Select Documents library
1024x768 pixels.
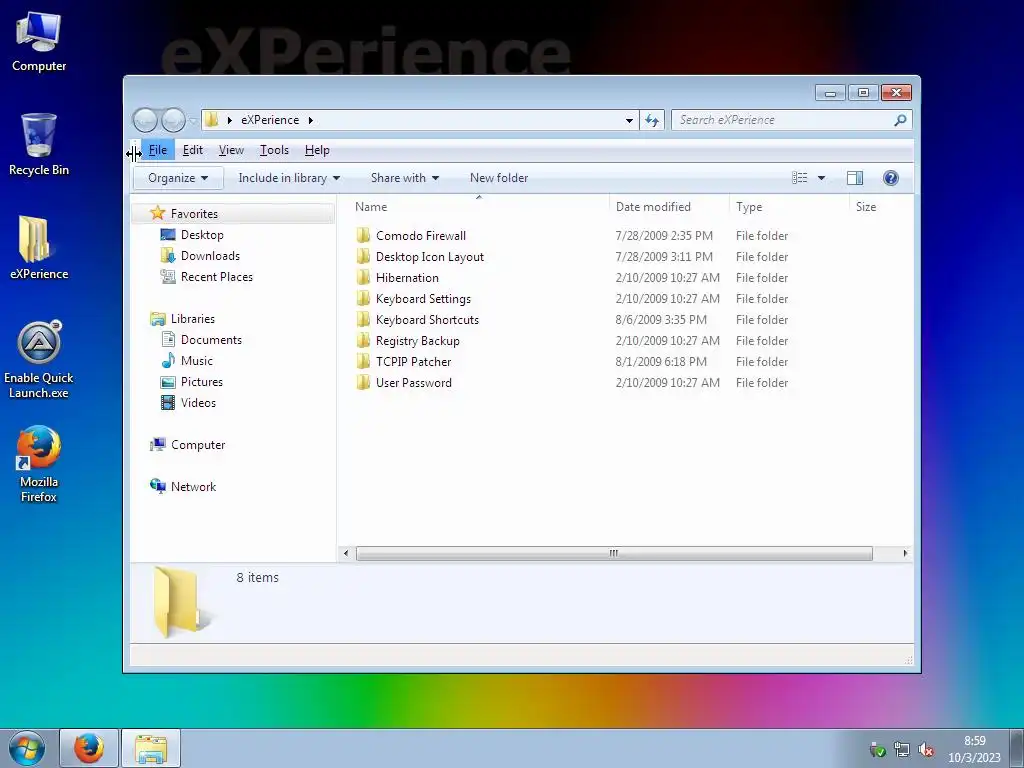point(211,340)
